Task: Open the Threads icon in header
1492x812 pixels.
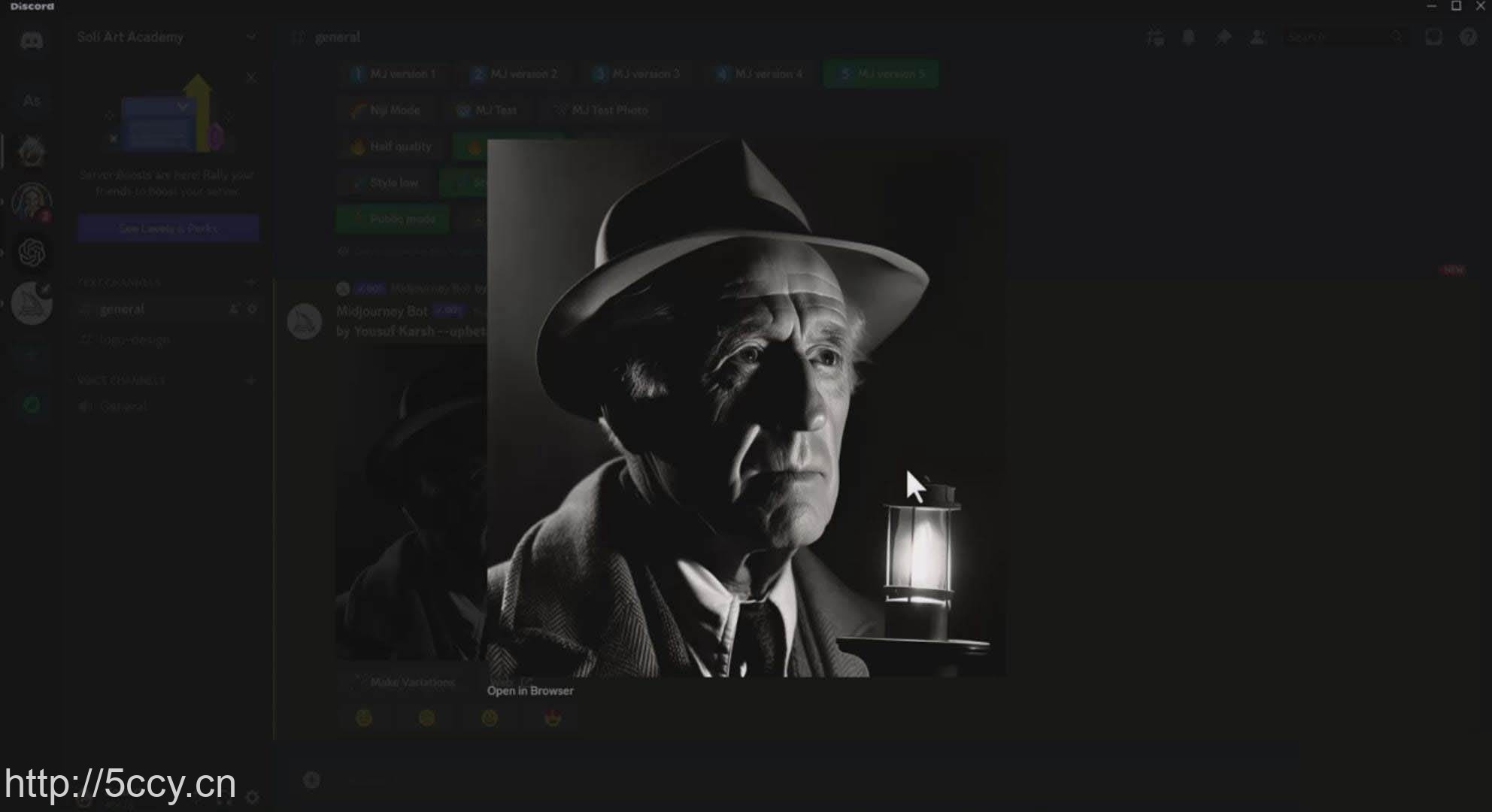Action: (1156, 37)
